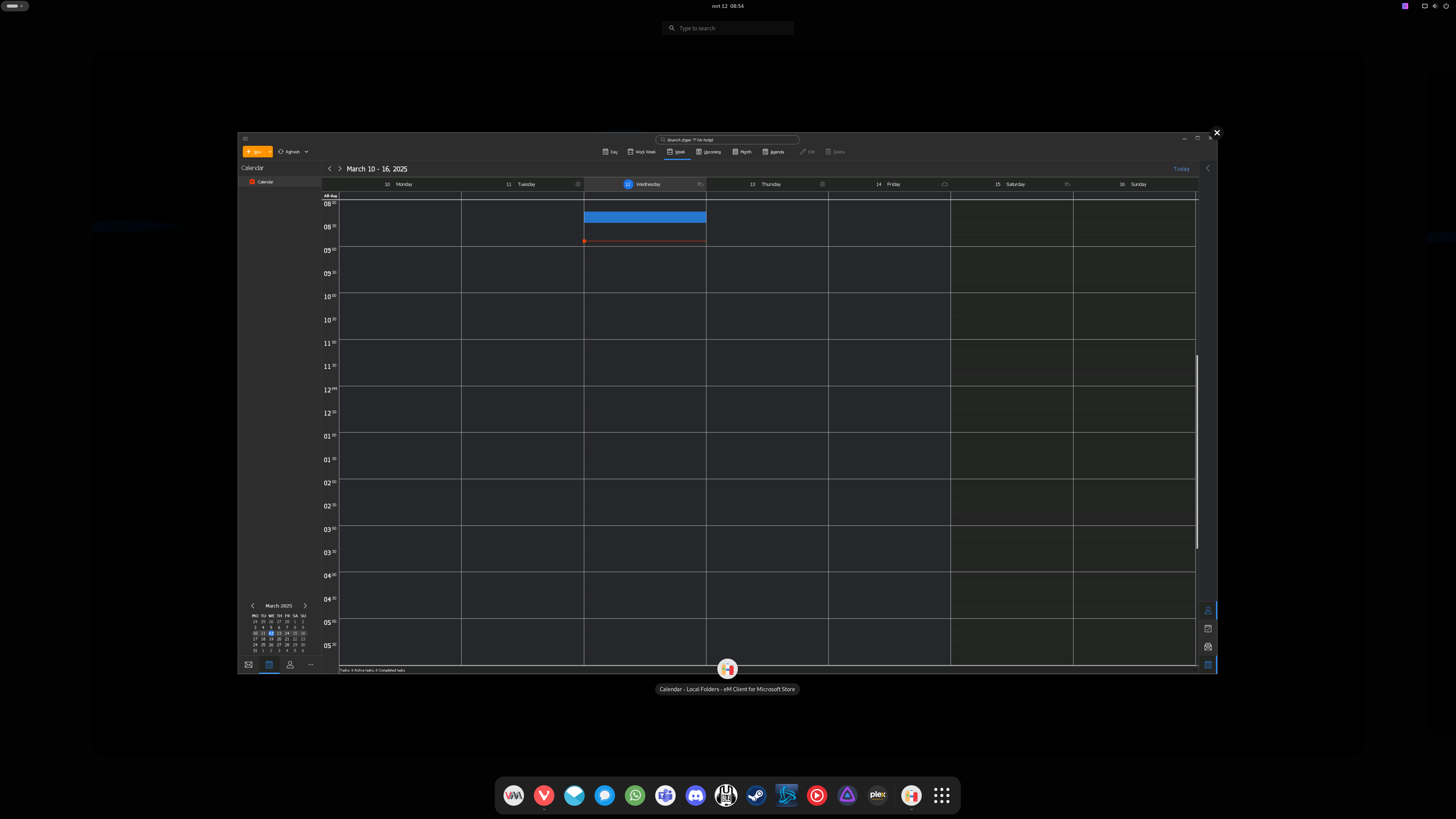Open Contacts section in bottom bar

point(290,665)
